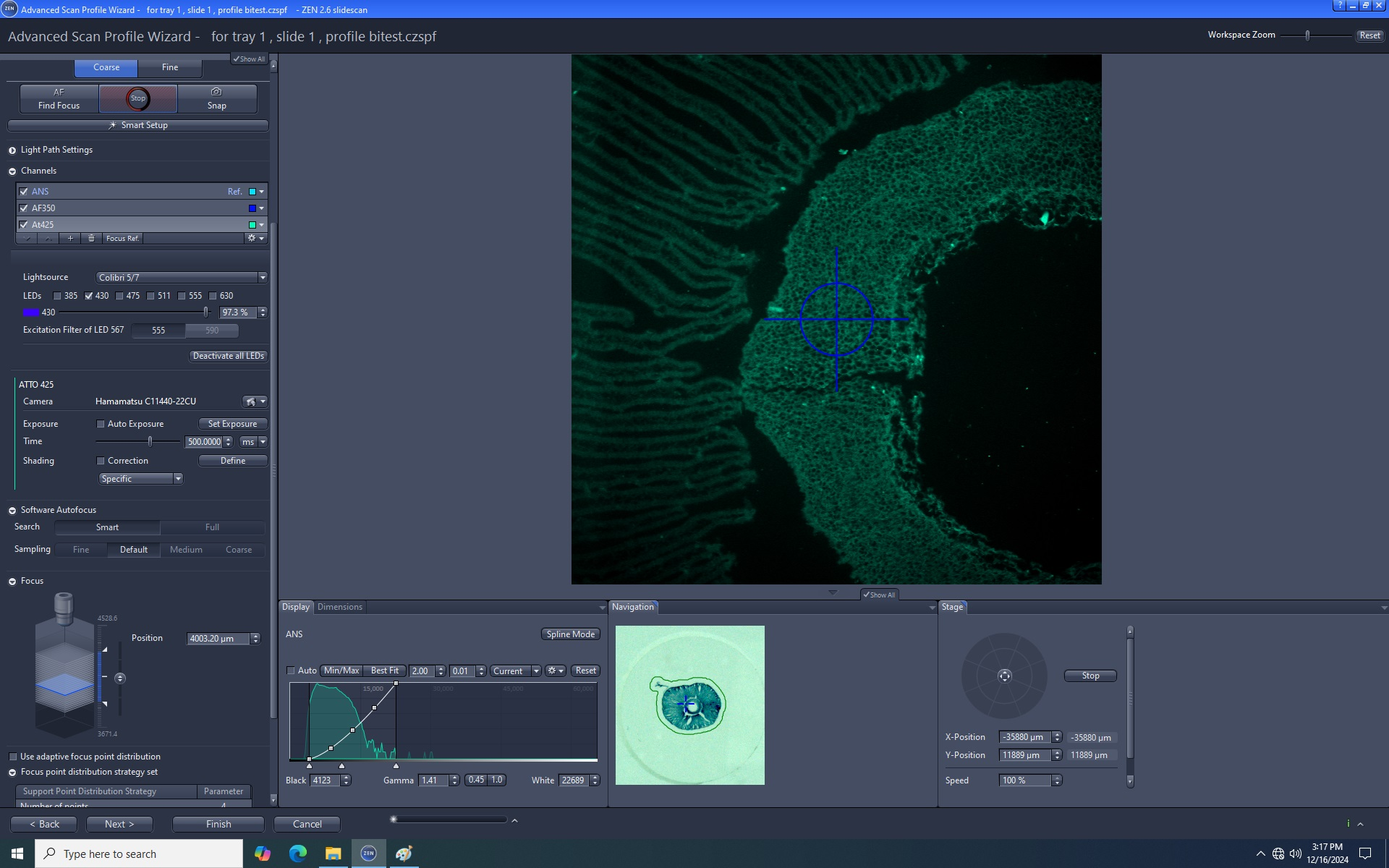This screenshot has width=1389, height=868.
Task: Uncheck the At425 channel checkbox
Action: click(24, 225)
